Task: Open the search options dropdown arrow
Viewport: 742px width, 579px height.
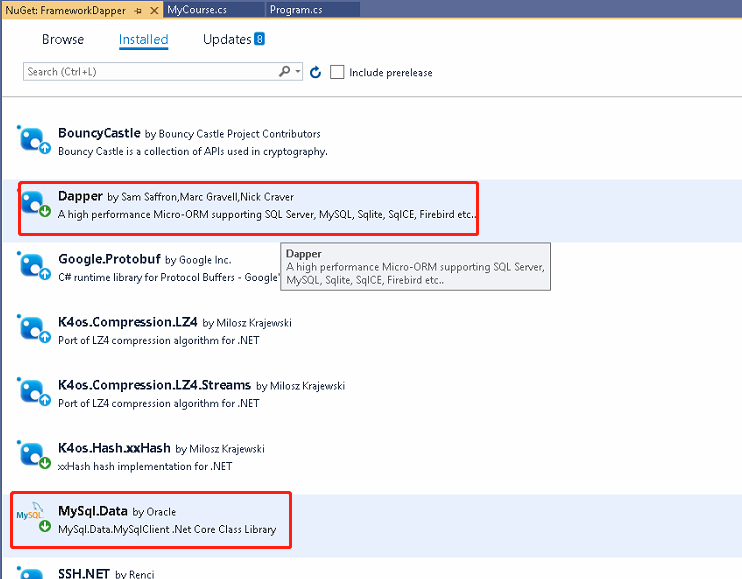Action: [298, 71]
